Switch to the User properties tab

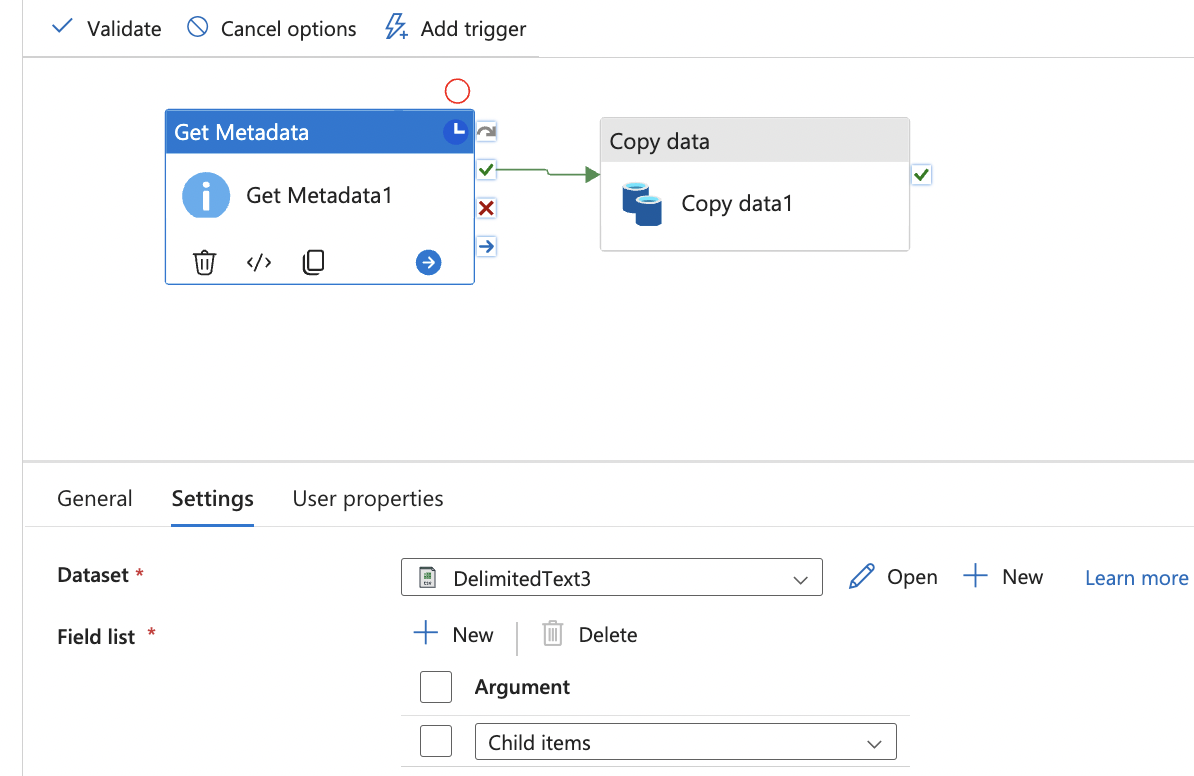click(x=367, y=498)
